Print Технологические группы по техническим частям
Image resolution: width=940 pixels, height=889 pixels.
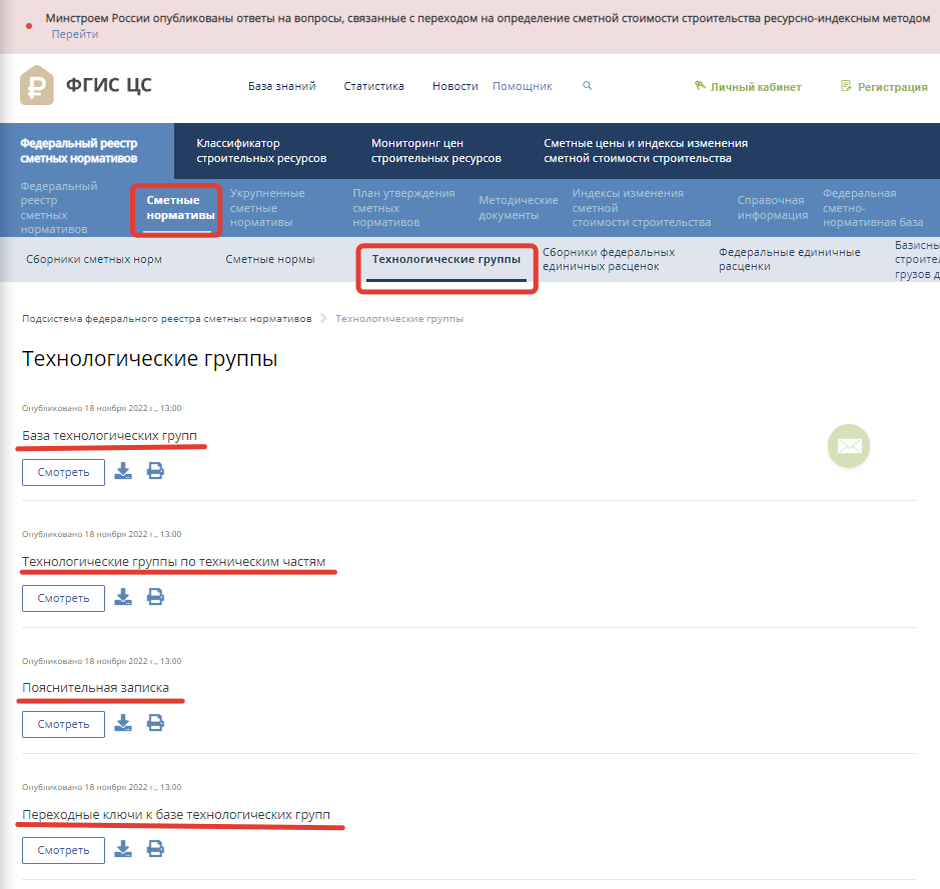coord(155,597)
